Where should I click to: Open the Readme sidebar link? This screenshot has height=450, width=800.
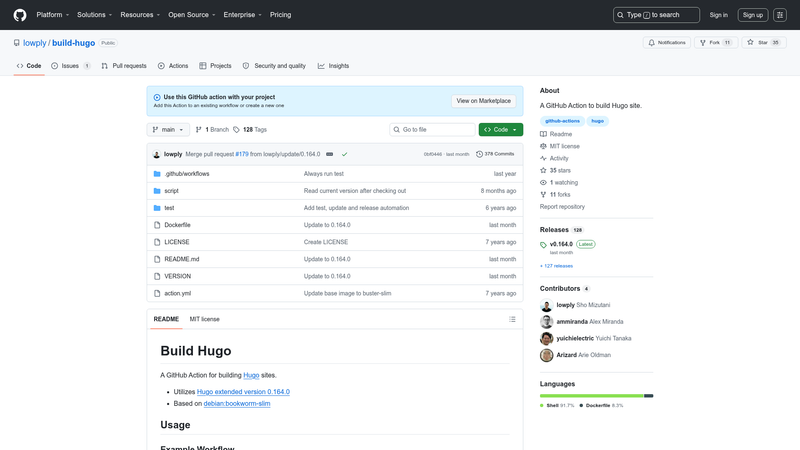pyautogui.click(x=561, y=134)
